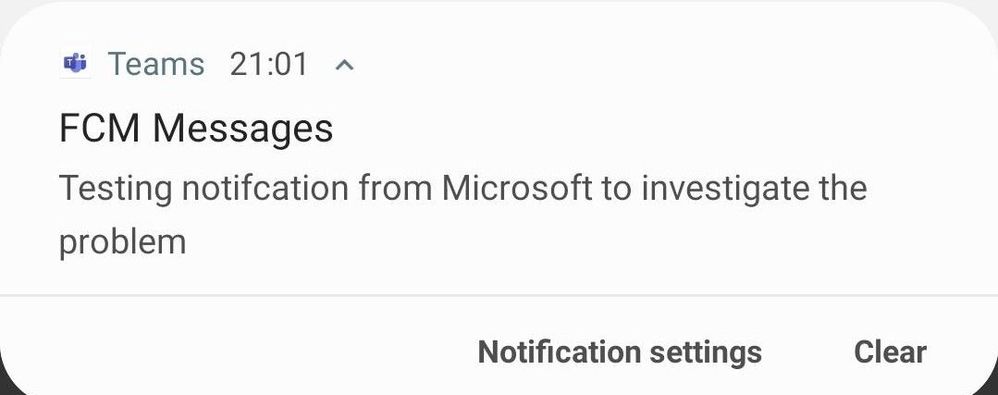This screenshot has width=998, height=395.
Task: Tap the word 'Messages' in the title
Action: (x=242, y=129)
